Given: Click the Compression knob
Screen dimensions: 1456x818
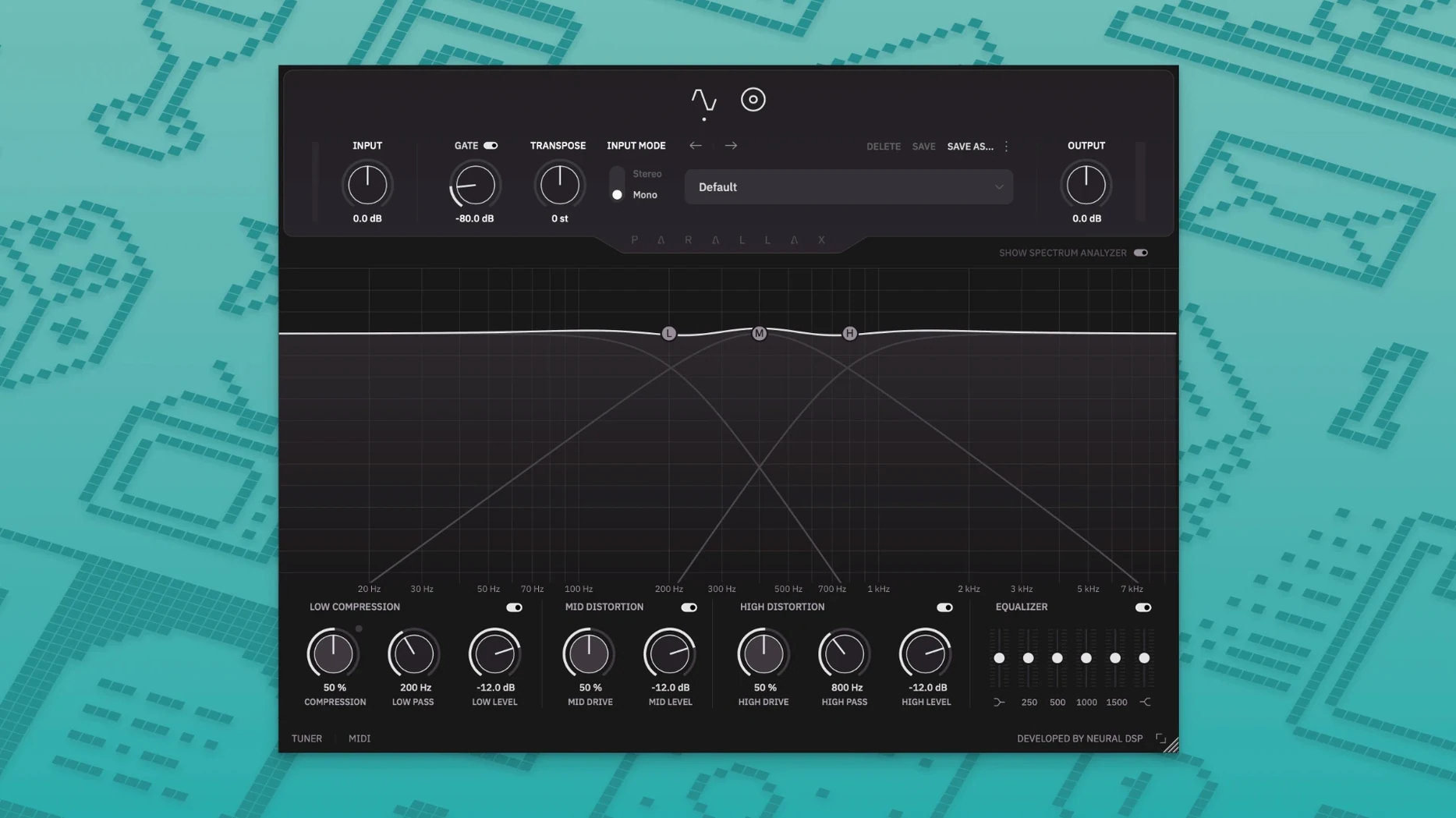Looking at the screenshot, I should point(333,653).
